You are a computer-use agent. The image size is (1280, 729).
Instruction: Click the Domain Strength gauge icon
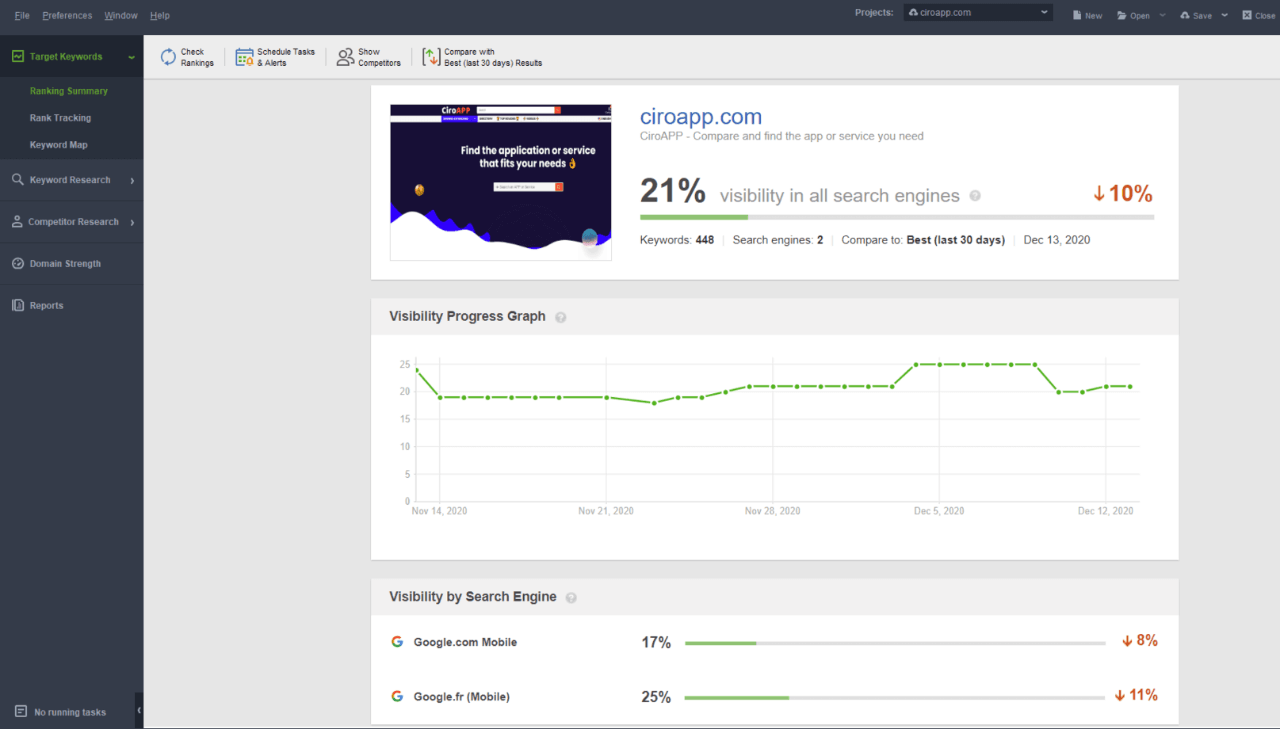(18, 264)
